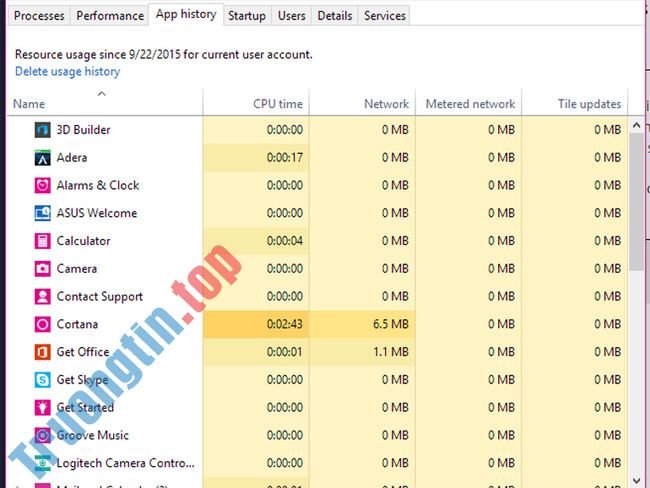Sort by CPU time column header
The height and width of the screenshot is (488, 650).
[256, 102]
